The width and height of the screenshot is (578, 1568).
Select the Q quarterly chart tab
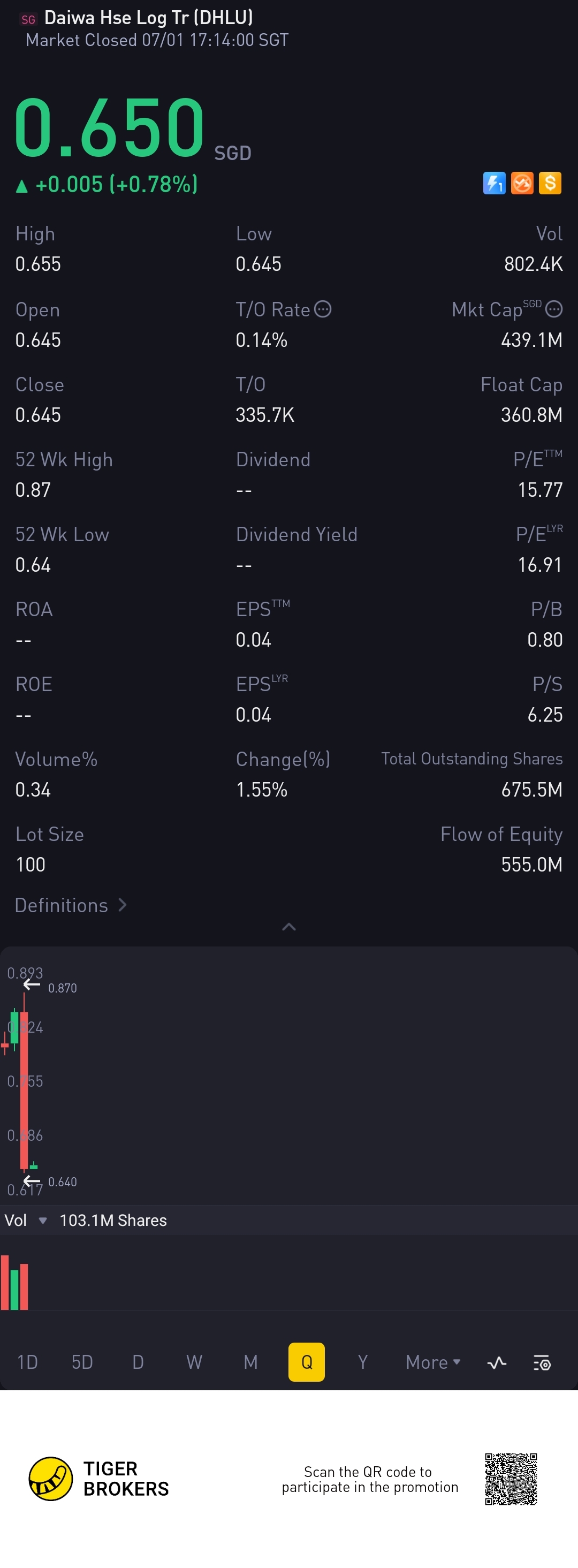click(307, 1362)
